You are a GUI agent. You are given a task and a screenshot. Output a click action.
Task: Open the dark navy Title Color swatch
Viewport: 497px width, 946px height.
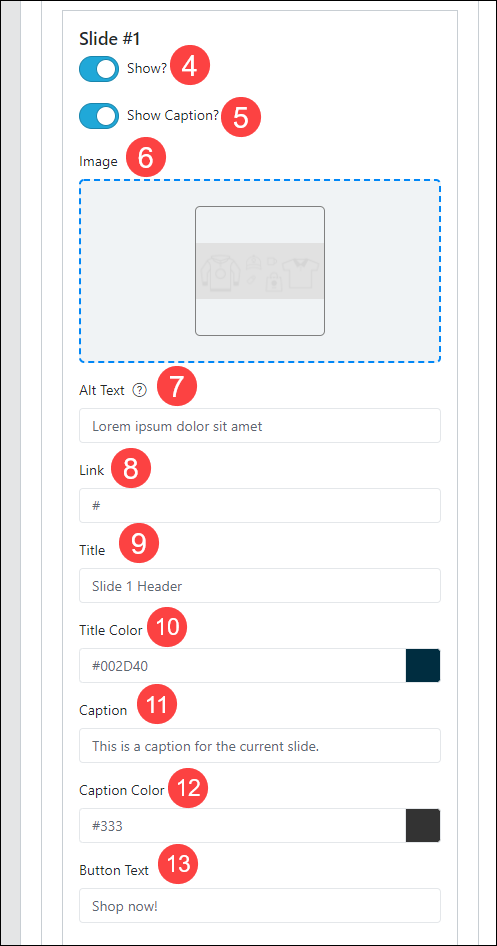click(423, 665)
